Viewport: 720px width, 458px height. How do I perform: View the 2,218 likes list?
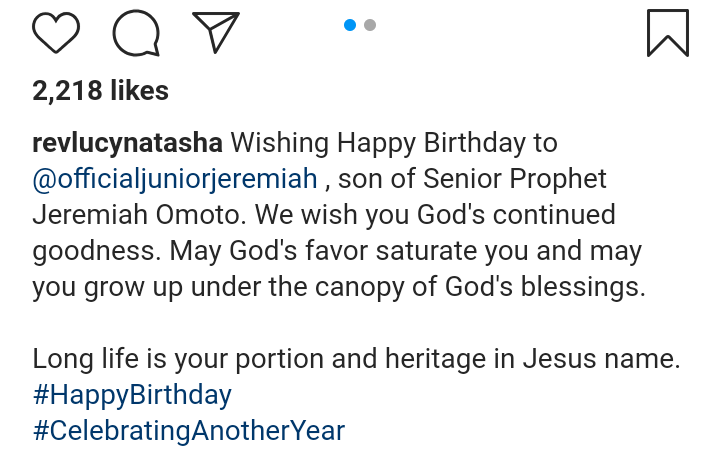pyautogui.click(x=101, y=90)
